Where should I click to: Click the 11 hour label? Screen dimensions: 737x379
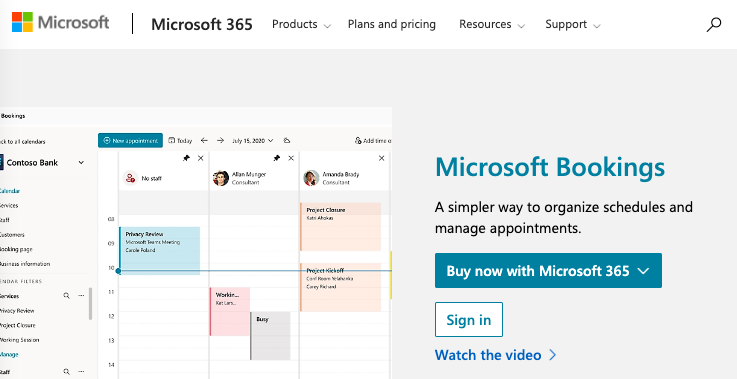pyautogui.click(x=111, y=292)
